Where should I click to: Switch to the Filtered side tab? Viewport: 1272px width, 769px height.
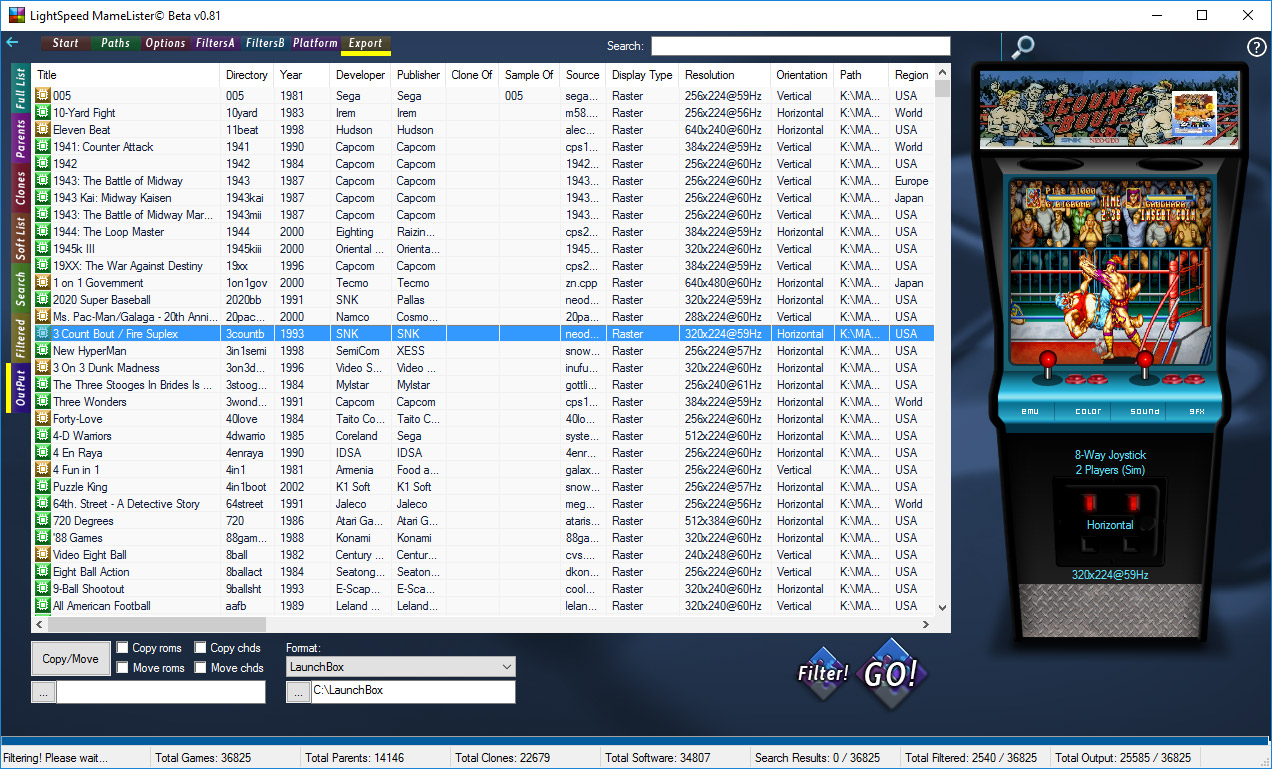pos(19,338)
